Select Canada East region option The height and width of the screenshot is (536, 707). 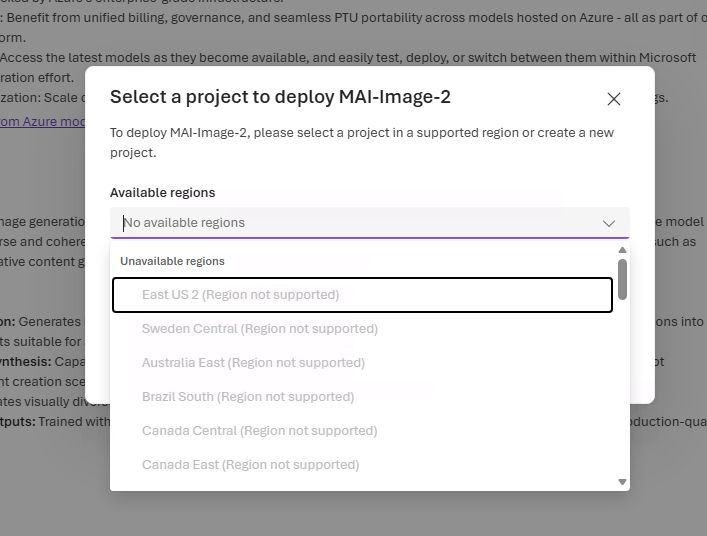362,465
